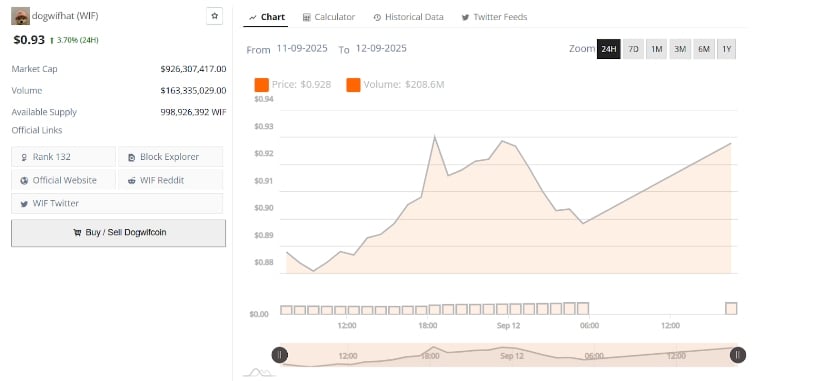825x381 pixels.
Task: Toggle the Price series legend swatch
Action: click(261, 85)
